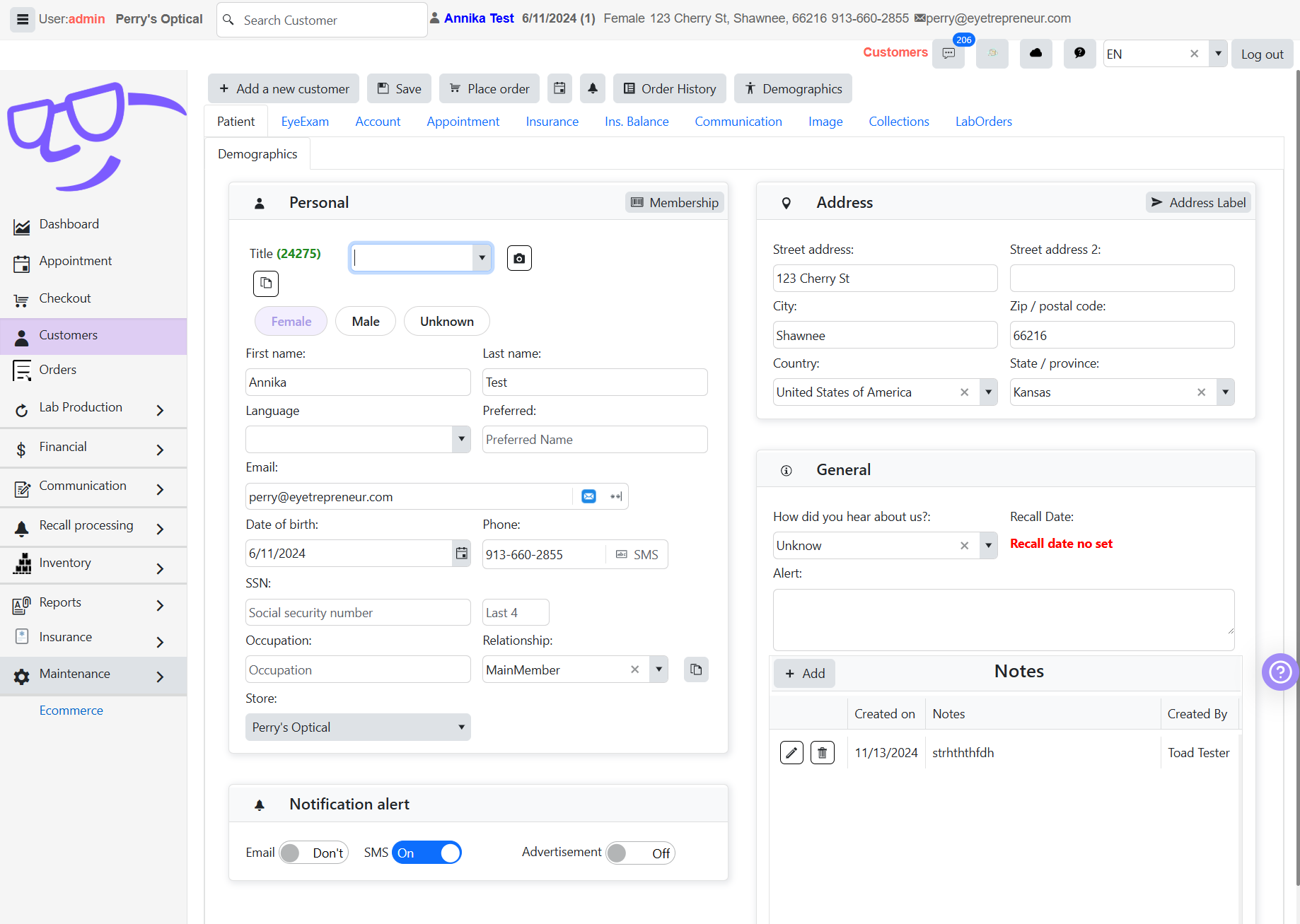
Task: Select Unknown gender
Action: coord(447,322)
